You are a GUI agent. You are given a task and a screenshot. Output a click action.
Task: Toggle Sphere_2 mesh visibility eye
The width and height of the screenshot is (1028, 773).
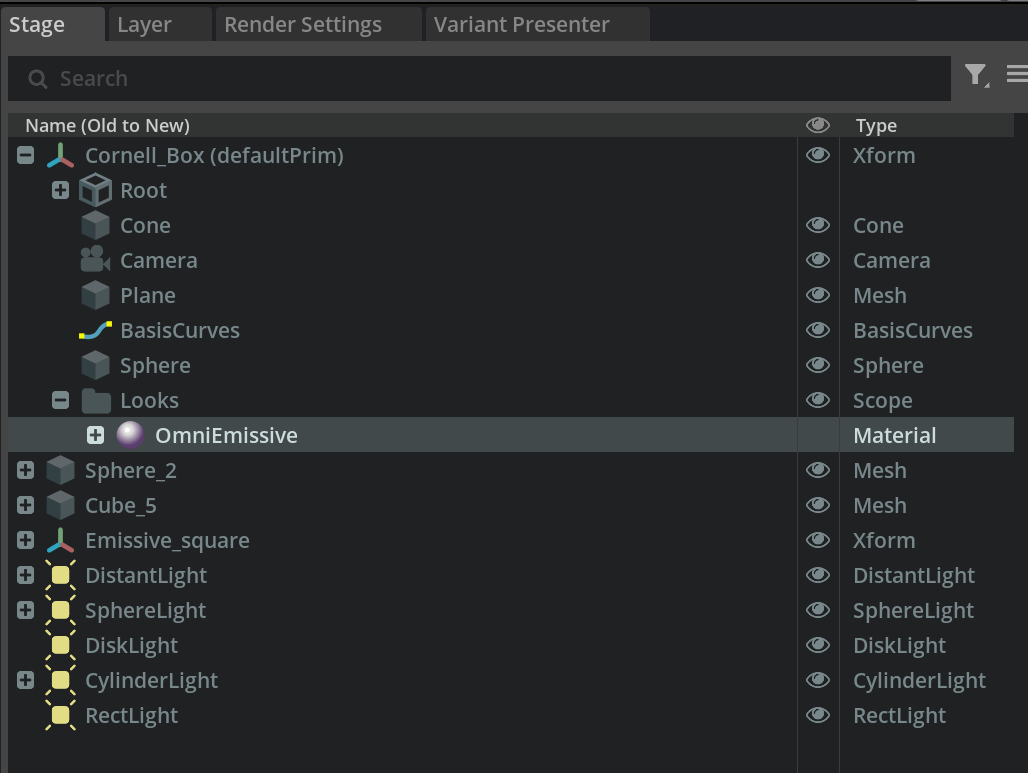pyautogui.click(x=818, y=470)
